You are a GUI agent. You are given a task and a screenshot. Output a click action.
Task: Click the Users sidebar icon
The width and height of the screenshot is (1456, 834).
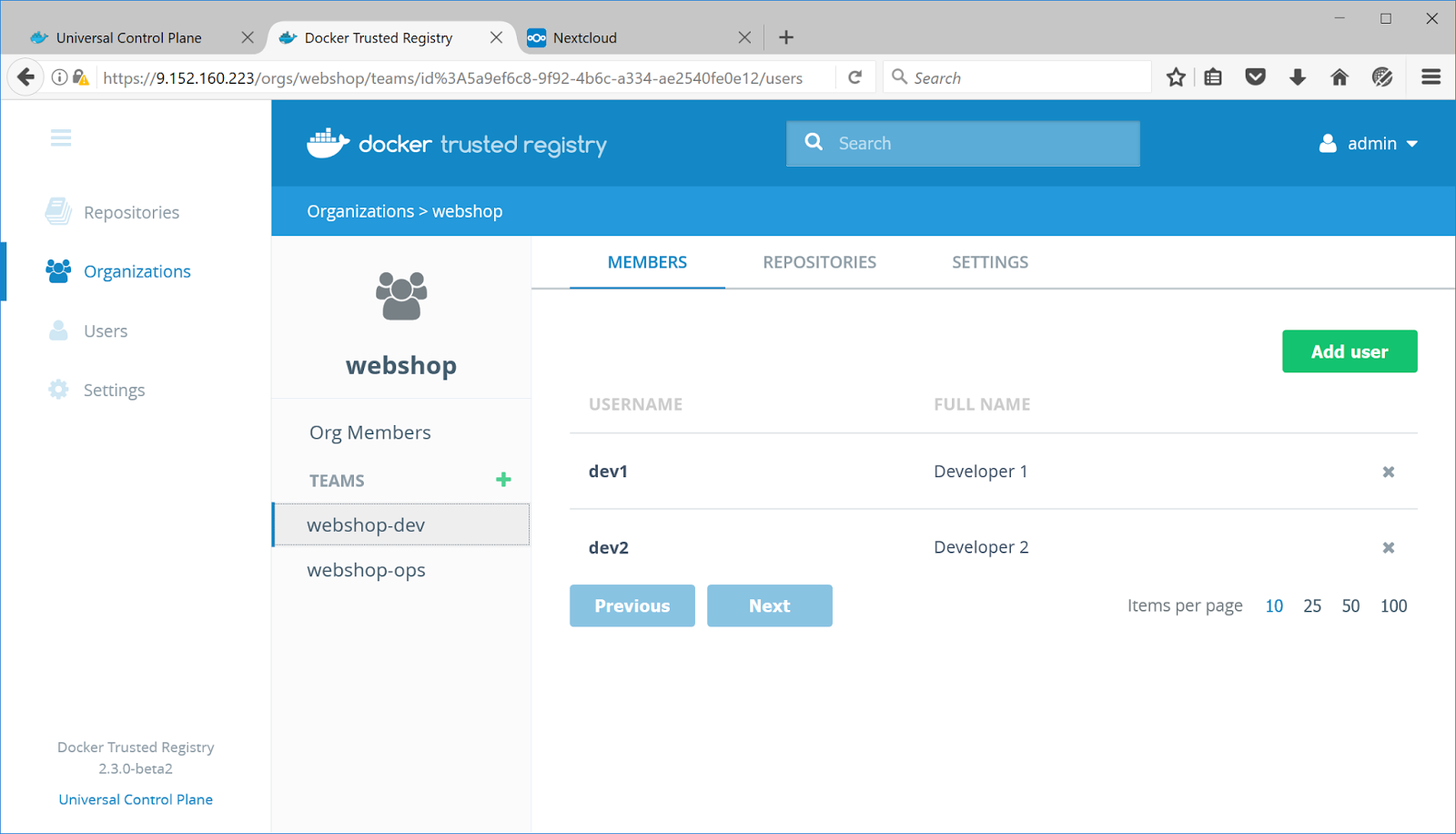(x=58, y=331)
